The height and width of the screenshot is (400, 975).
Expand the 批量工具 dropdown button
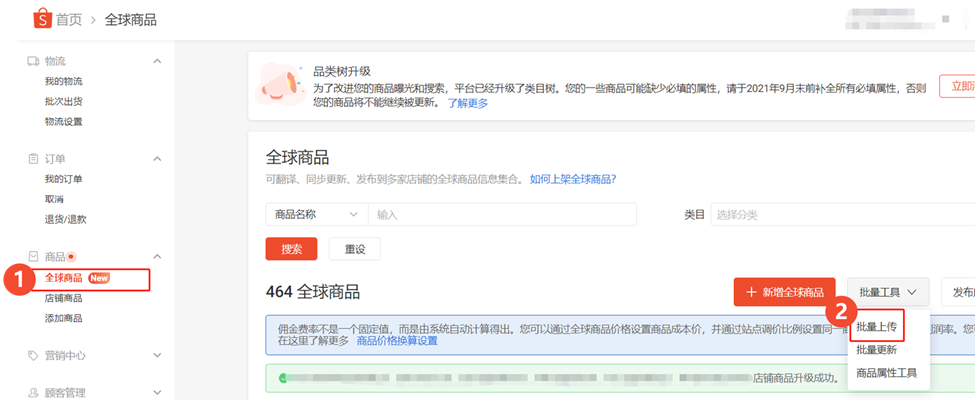pos(888,292)
